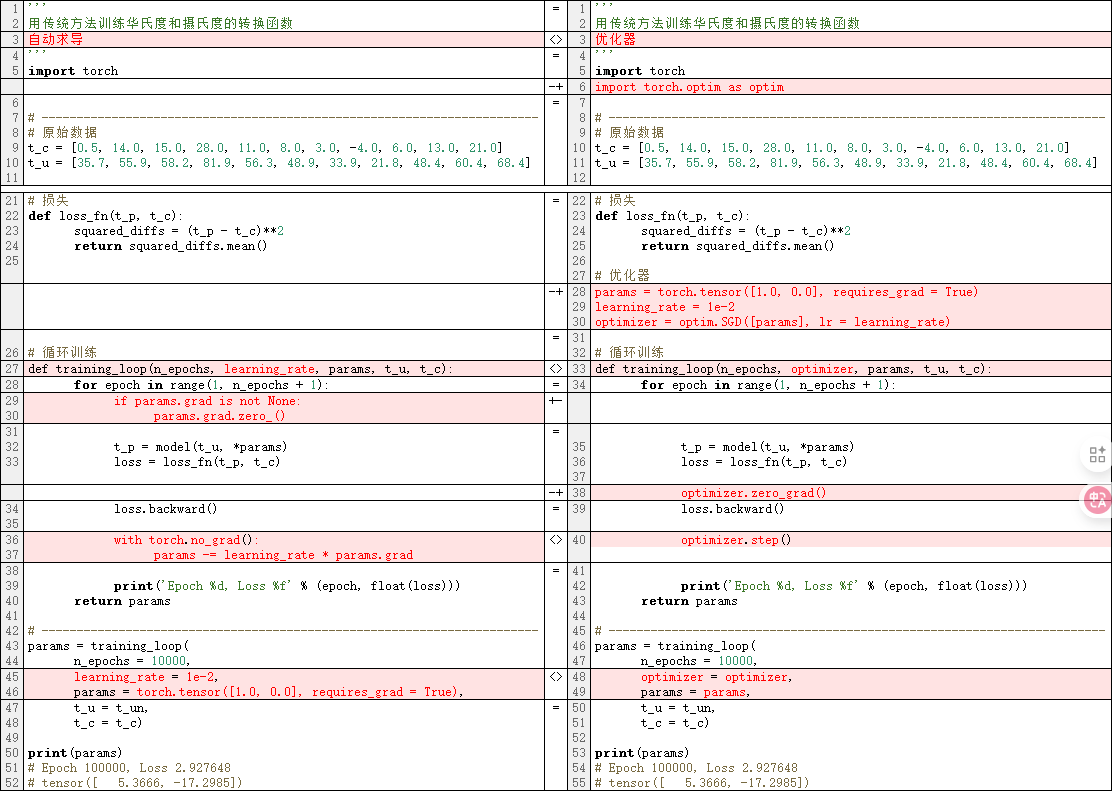Click the right-pane line 'learning_rate = 1e-2'
Screen dimensions: 1112x791
[665, 307]
